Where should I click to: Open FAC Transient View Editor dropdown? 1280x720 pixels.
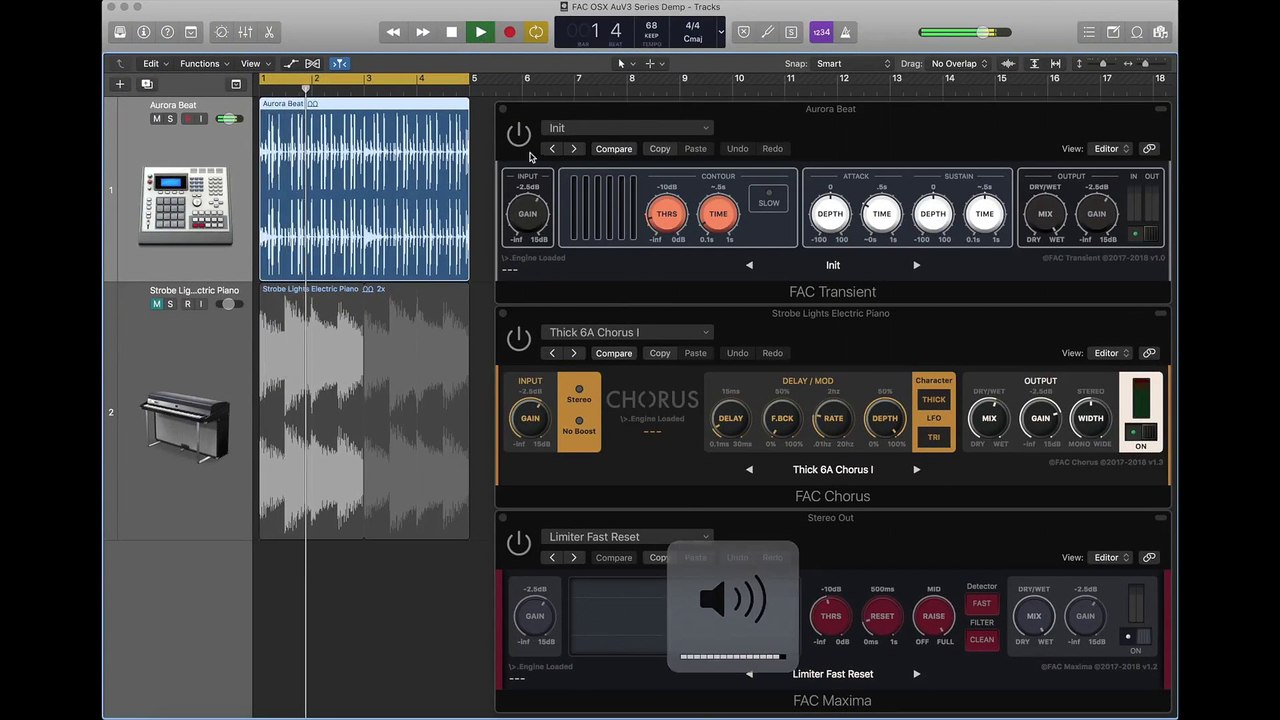pyautogui.click(x=1111, y=149)
